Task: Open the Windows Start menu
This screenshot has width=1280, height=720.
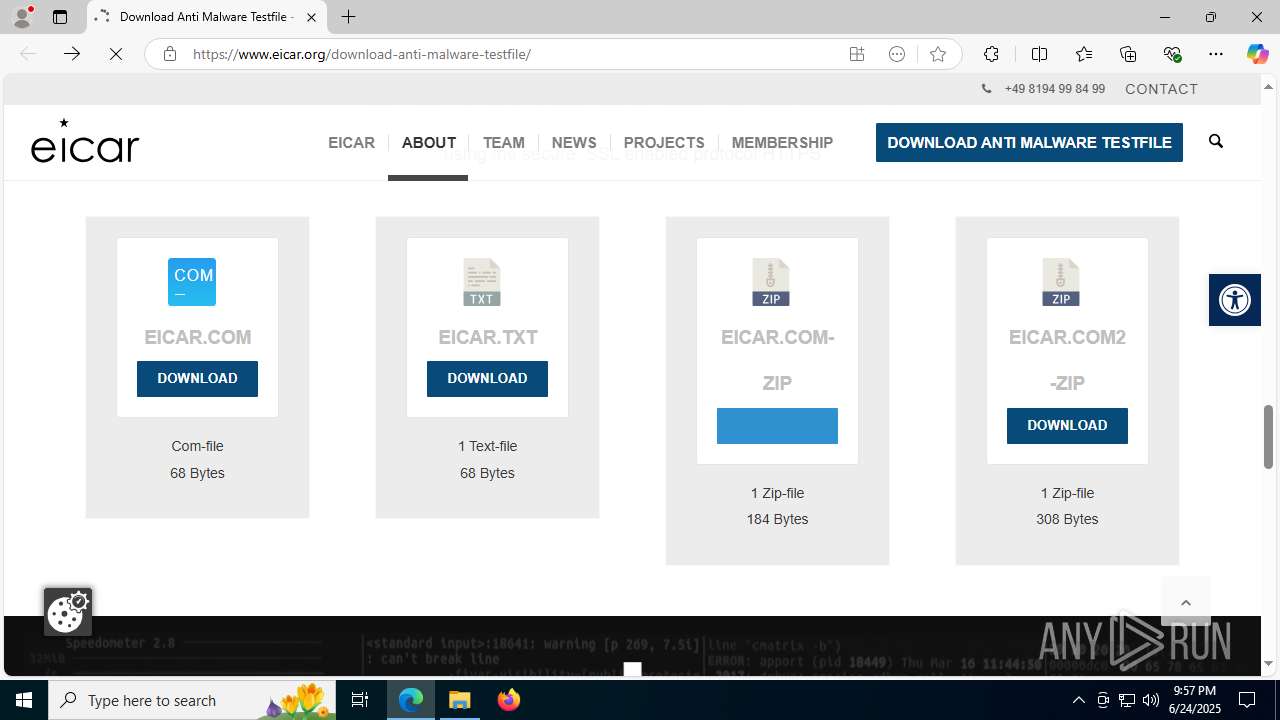Action: tap(24, 700)
